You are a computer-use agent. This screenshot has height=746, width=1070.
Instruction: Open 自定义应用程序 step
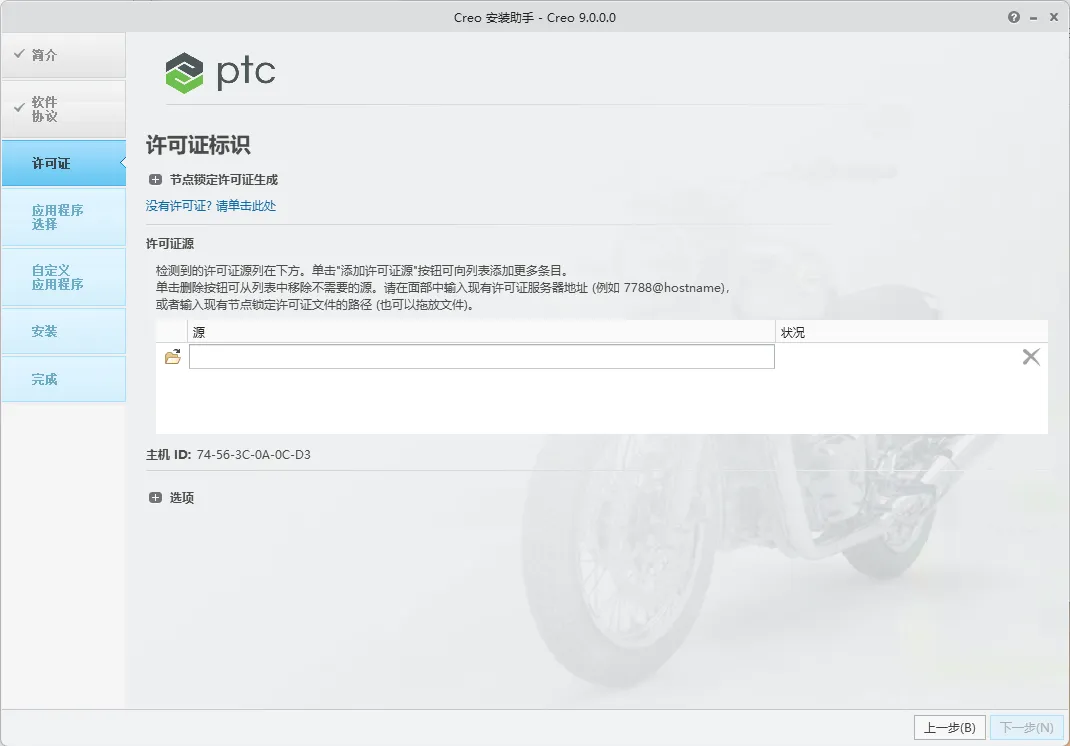click(63, 277)
